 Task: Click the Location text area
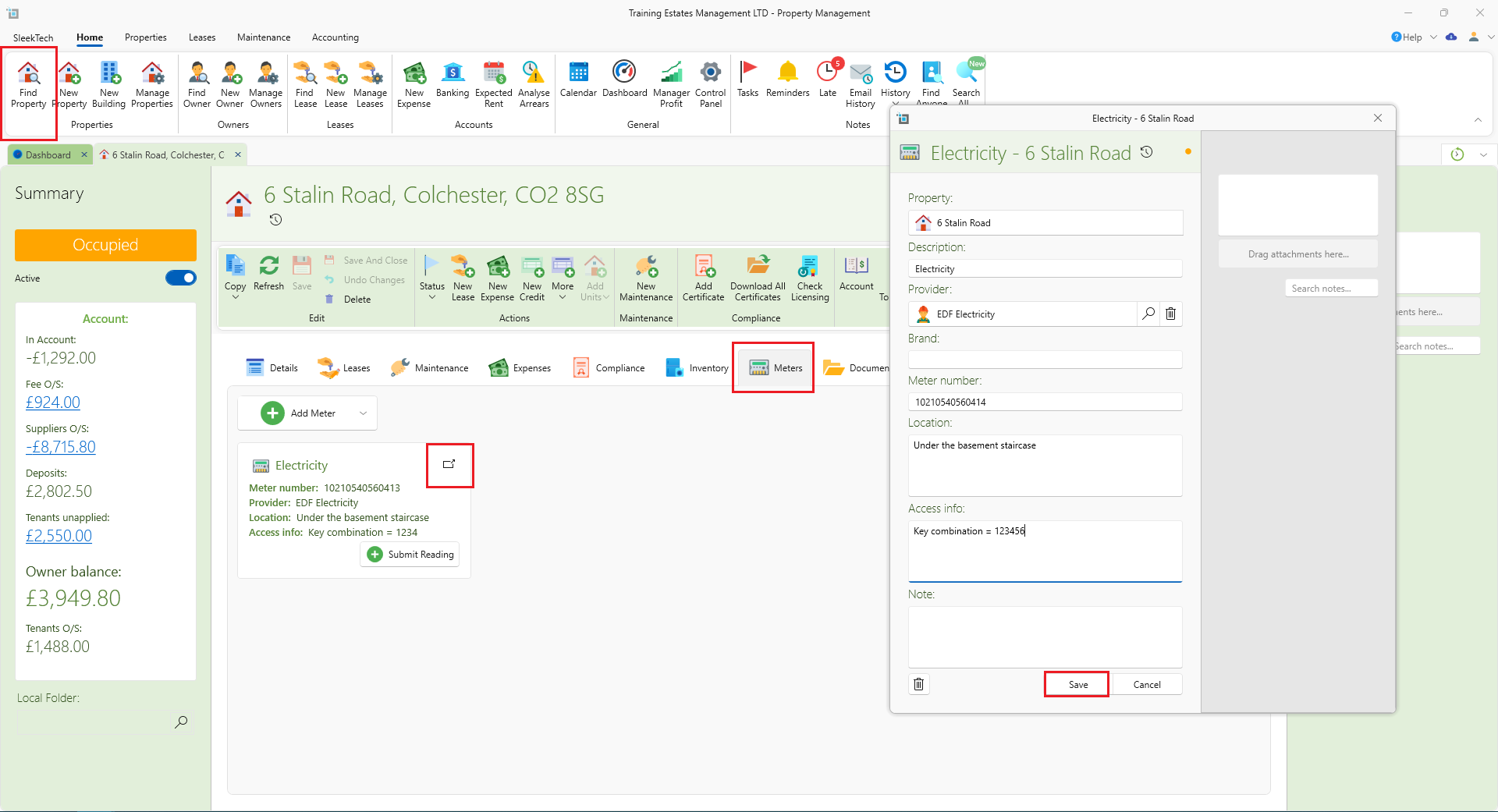click(x=1045, y=466)
